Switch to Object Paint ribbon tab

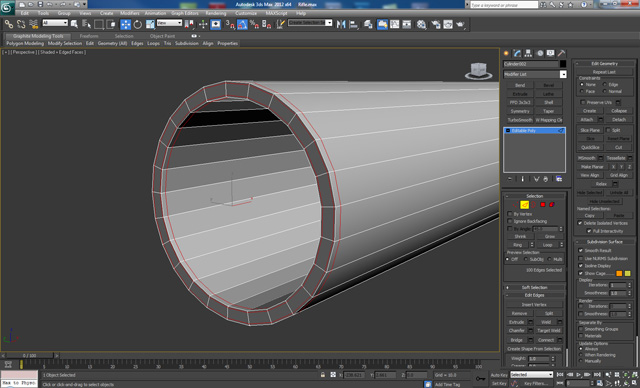pos(162,36)
